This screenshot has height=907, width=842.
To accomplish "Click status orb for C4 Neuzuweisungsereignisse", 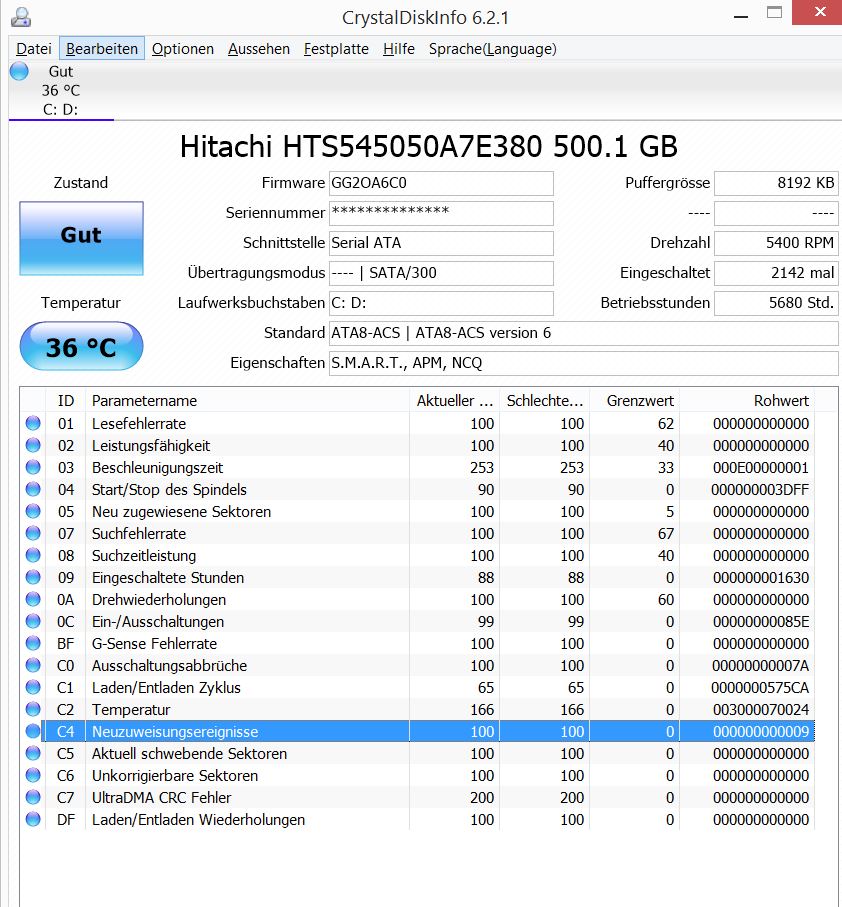I will (x=33, y=731).
